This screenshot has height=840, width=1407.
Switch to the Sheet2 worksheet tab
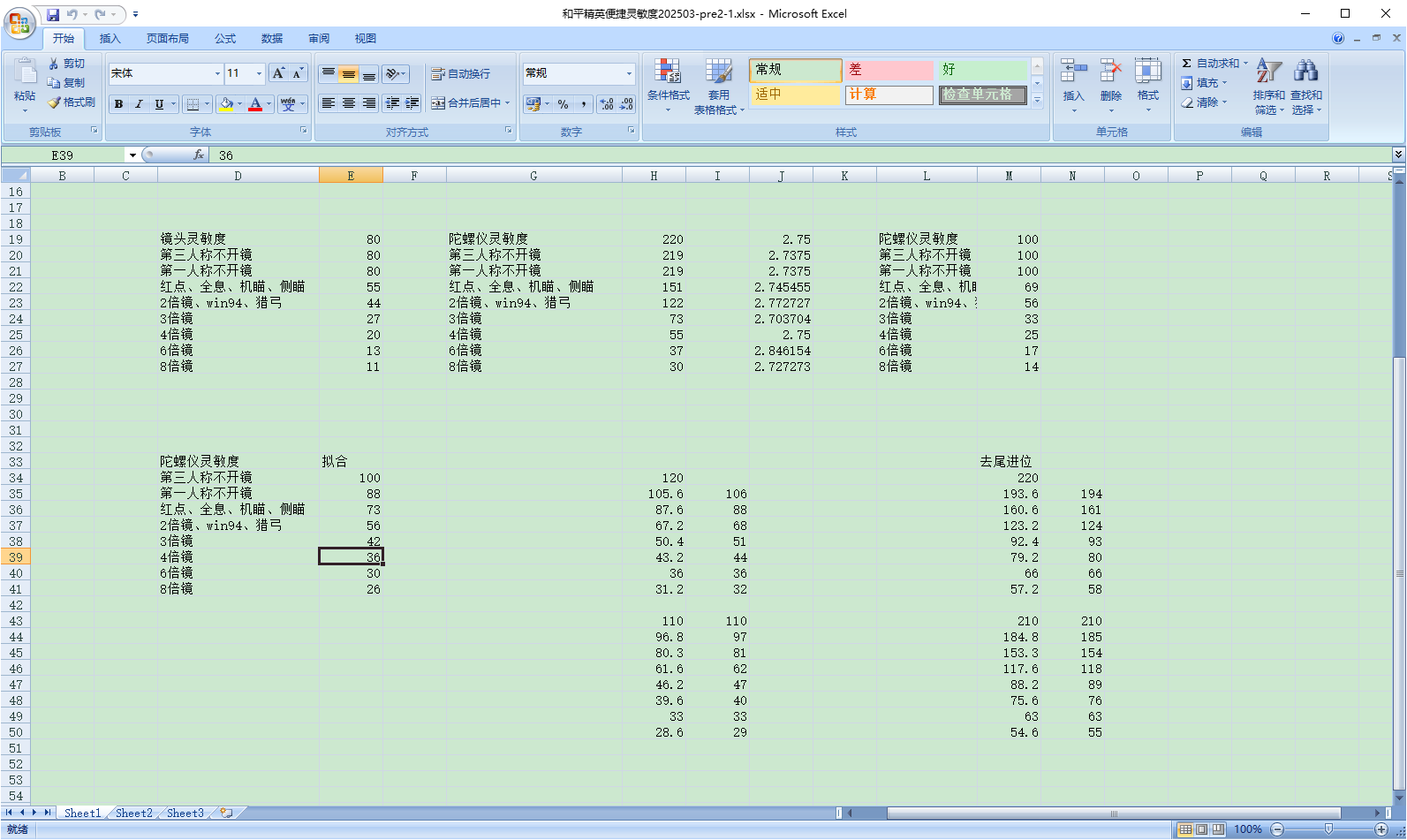pyautogui.click(x=134, y=813)
